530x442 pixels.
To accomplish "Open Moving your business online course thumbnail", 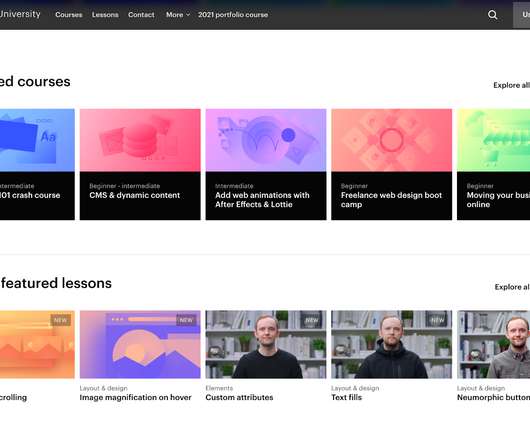I will coord(493,140).
